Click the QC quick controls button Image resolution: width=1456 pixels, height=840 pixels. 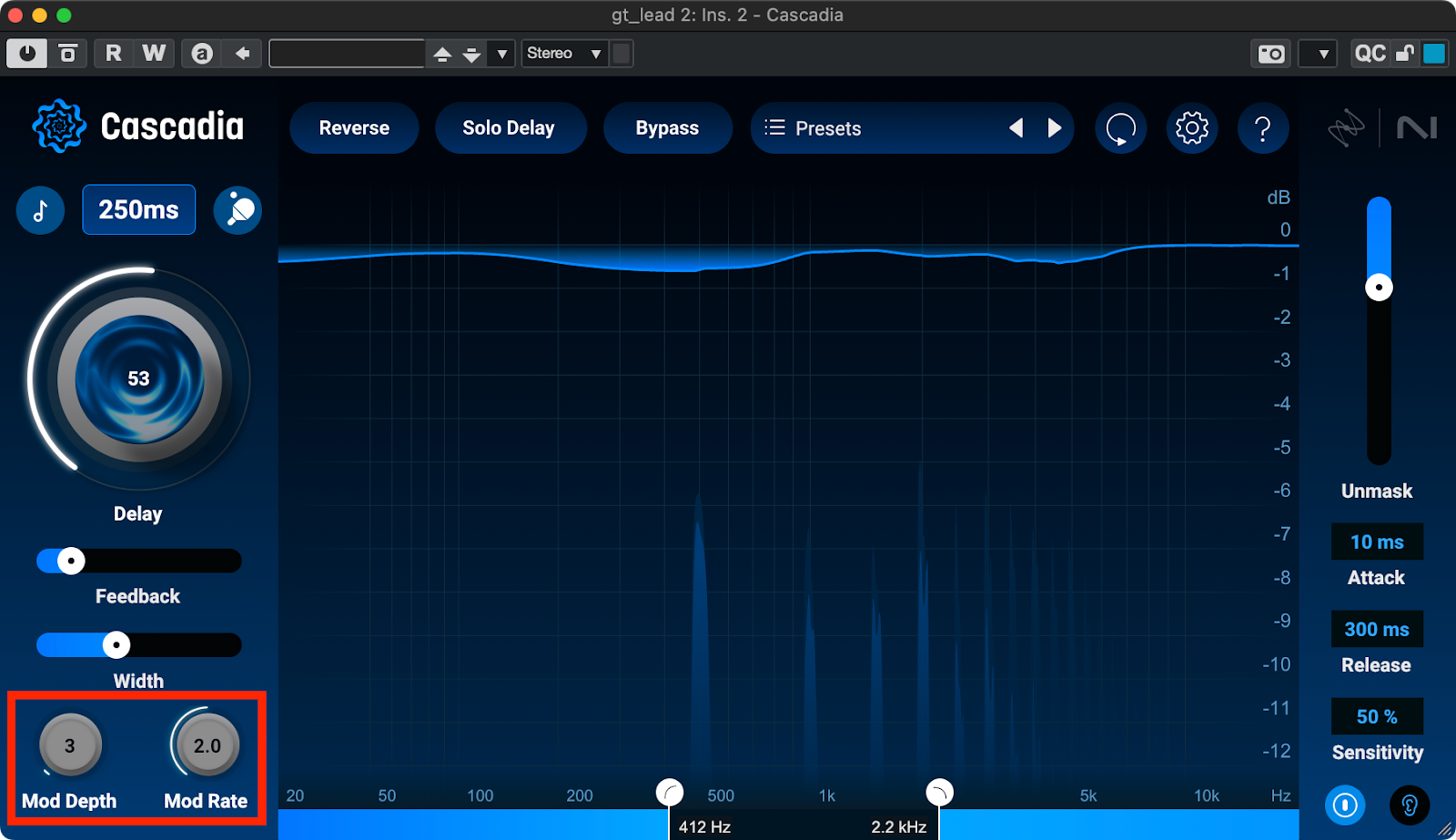point(1370,54)
